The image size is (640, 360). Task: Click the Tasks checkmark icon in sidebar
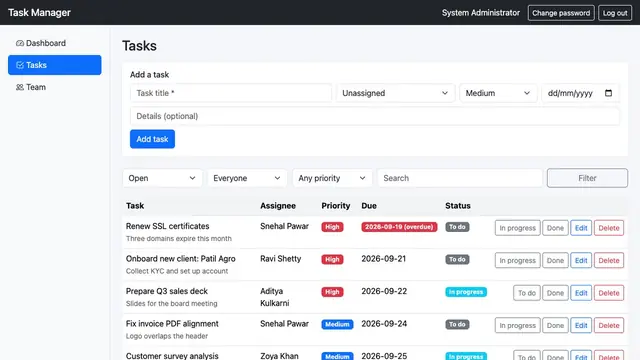20,65
